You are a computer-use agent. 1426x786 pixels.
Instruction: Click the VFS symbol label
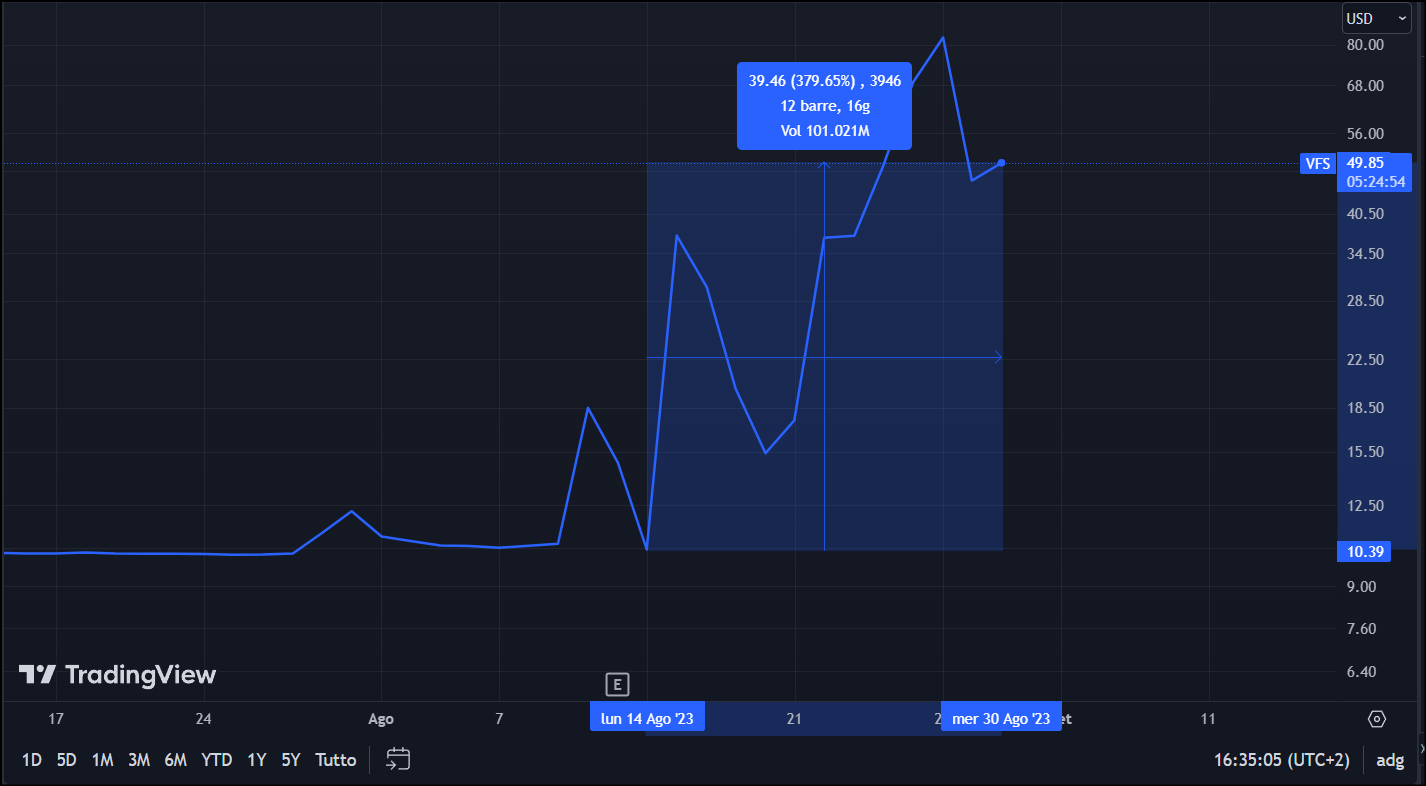[x=1318, y=163]
